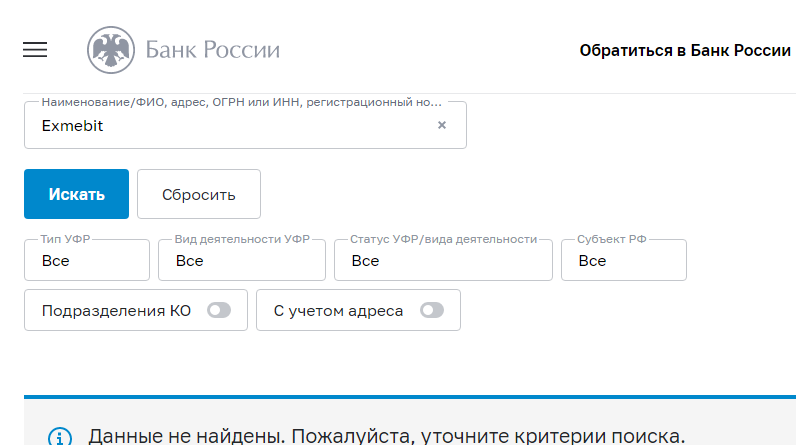The height and width of the screenshot is (445, 796).
Task: Select the «Субъект РФ» dropdown
Action: (x=623, y=260)
